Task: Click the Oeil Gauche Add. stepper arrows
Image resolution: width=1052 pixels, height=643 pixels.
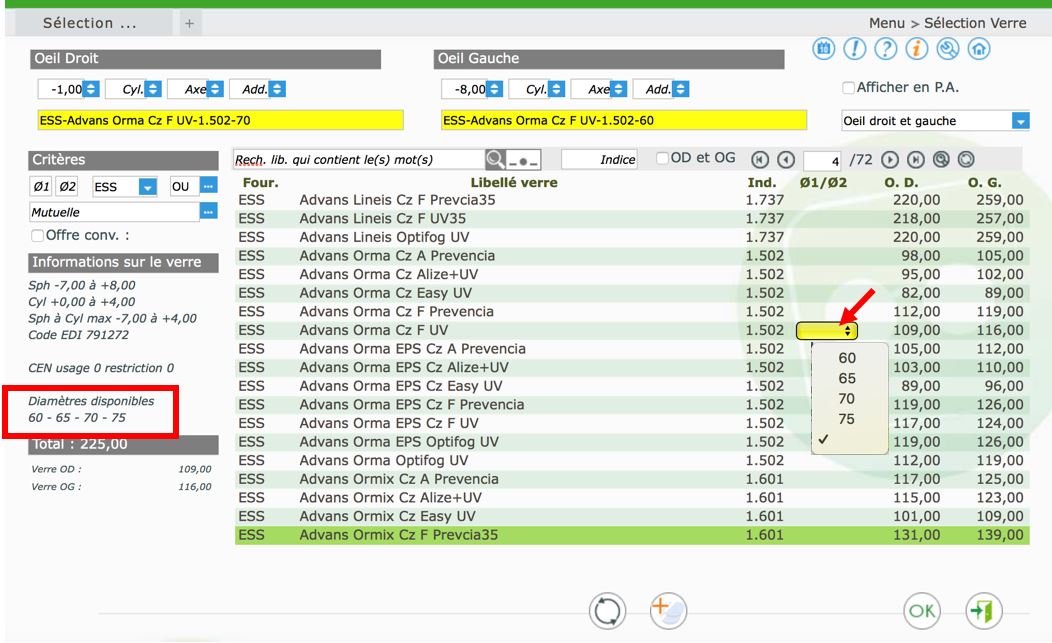Action: pyautogui.click(x=680, y=89)
